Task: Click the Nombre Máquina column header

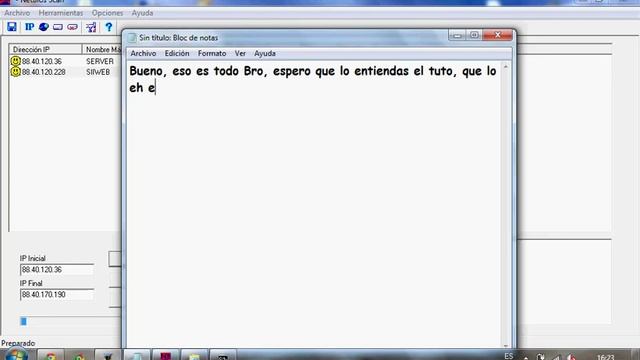Action: [102, 49]
